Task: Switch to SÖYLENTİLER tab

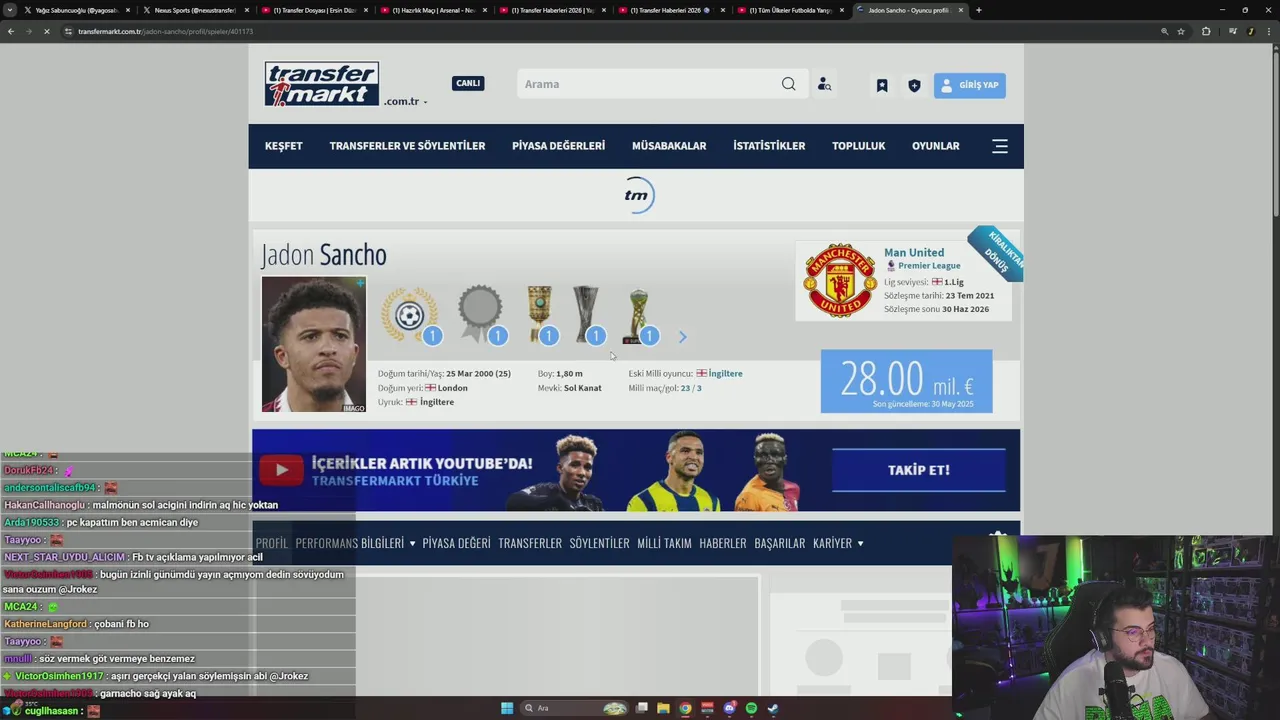Action: [599, 543]
